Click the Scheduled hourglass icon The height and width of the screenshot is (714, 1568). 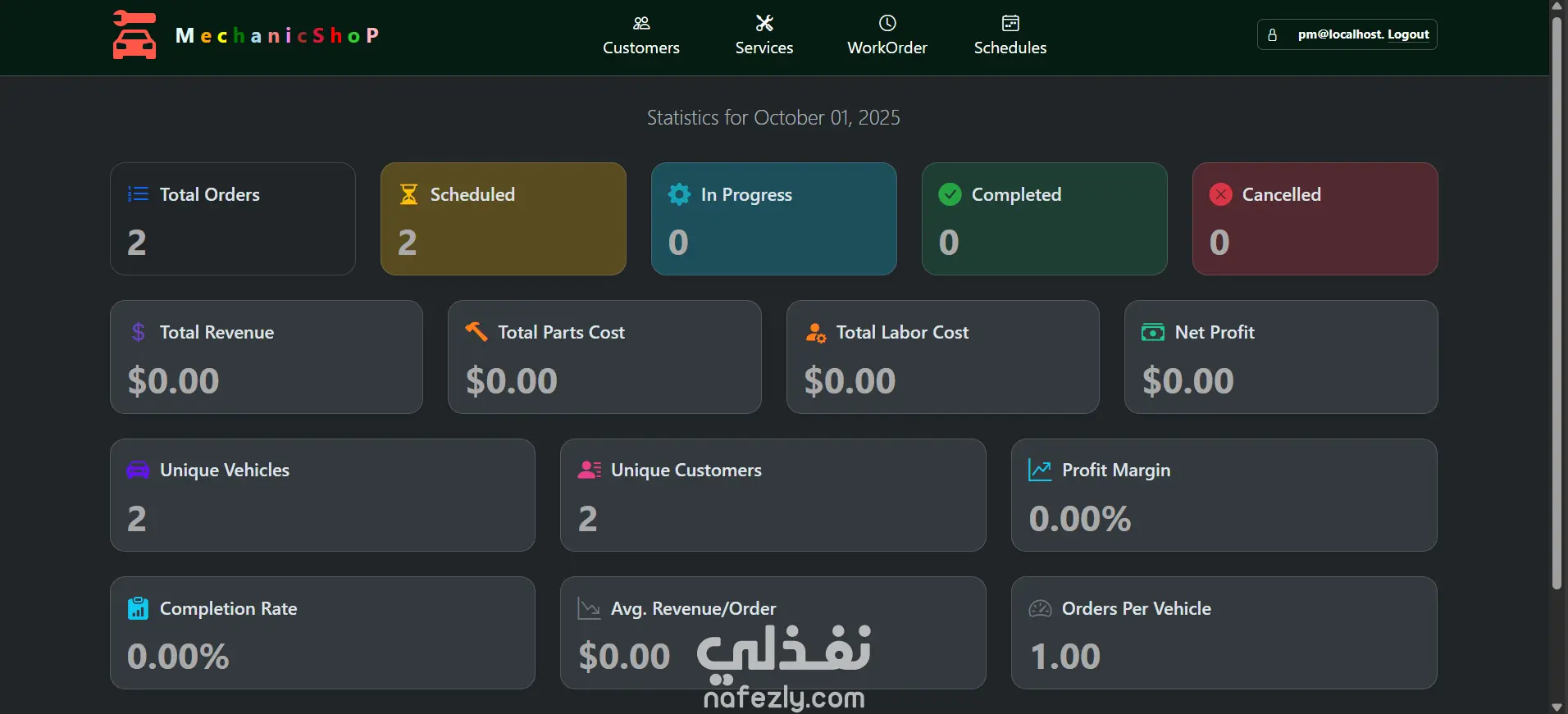pos(408,194)
